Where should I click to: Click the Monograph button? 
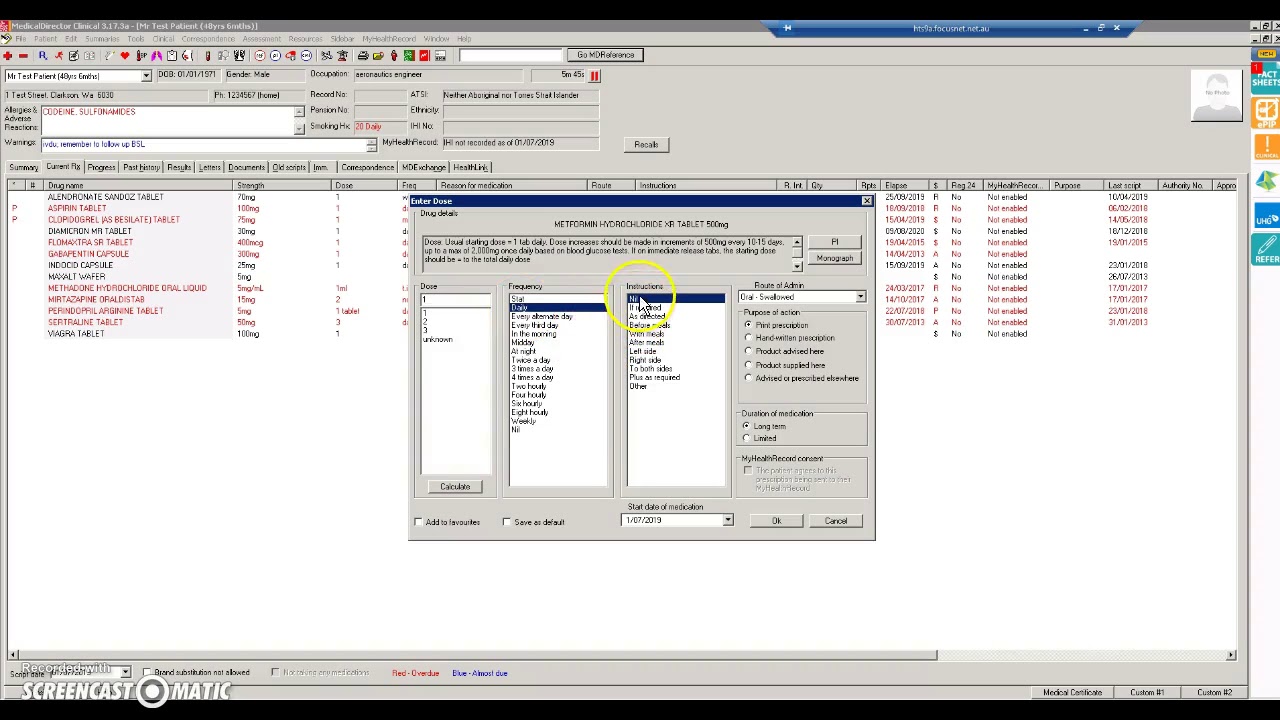tap(835, 258)
